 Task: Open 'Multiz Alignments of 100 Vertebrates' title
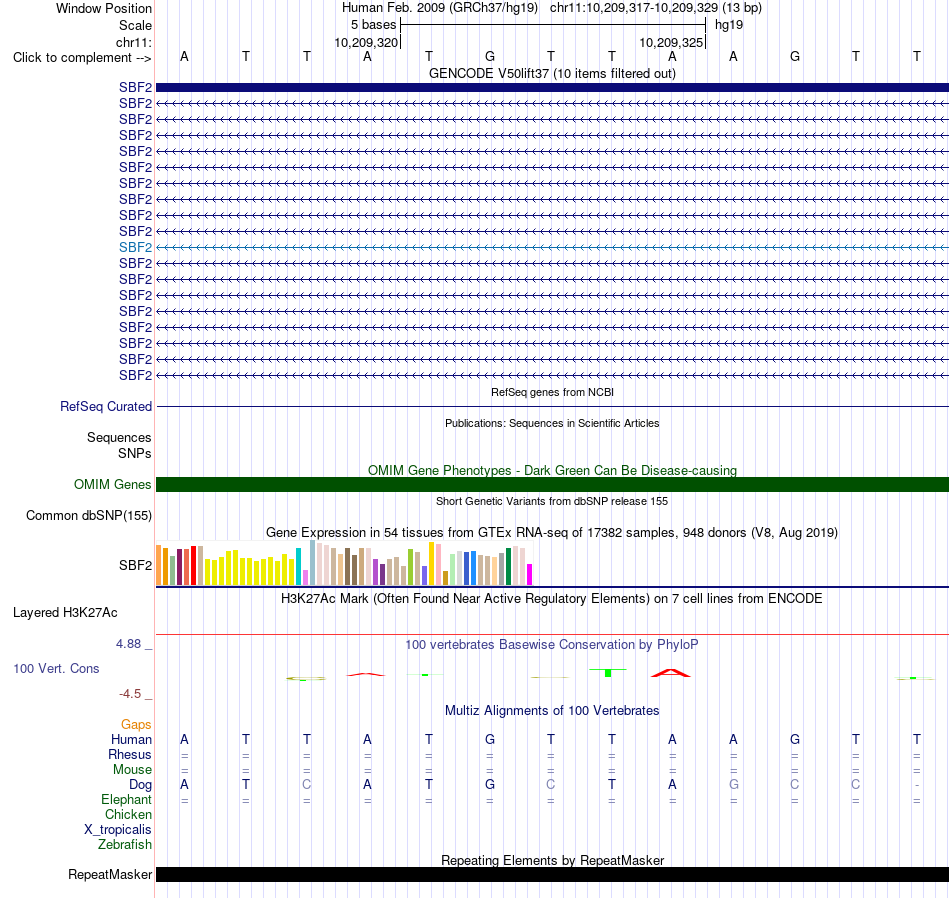(552, 711)
